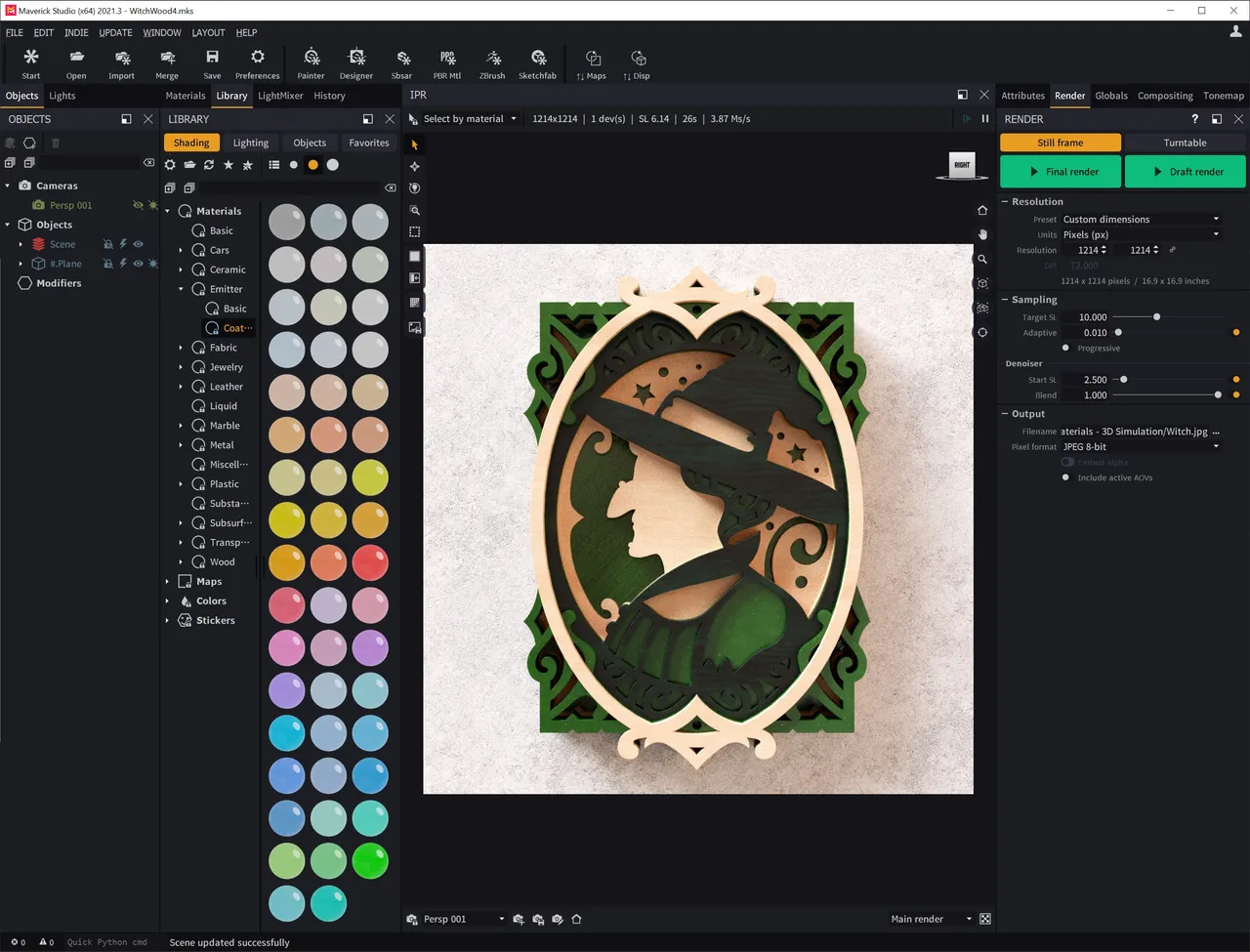This screenshot has width=1250, height=952.
Task: Open the Import tool in the toolbar
Action: pyautogui.click(x=122, y=64)
